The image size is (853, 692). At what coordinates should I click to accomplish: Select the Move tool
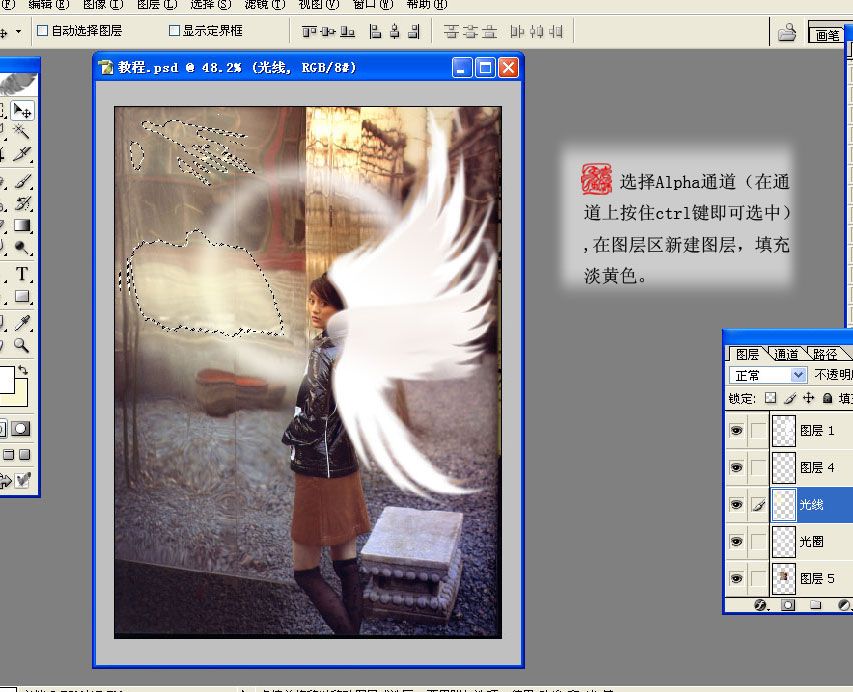(22, 110)
